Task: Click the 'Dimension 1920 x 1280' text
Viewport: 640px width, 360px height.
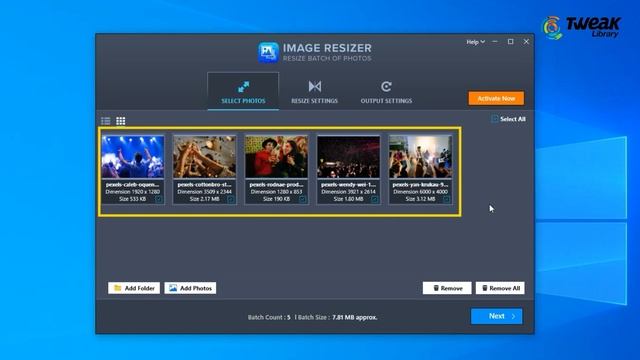Action: click(133, 192)
